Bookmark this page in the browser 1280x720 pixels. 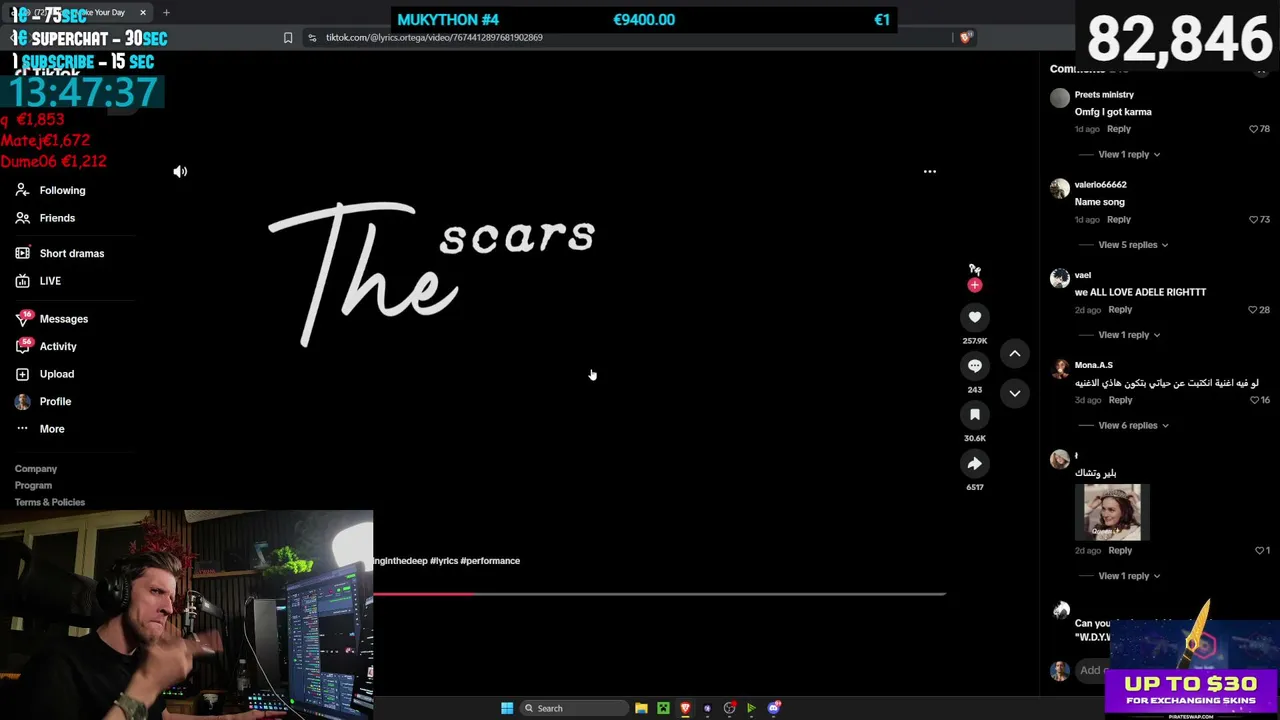[x=288, y=38]
